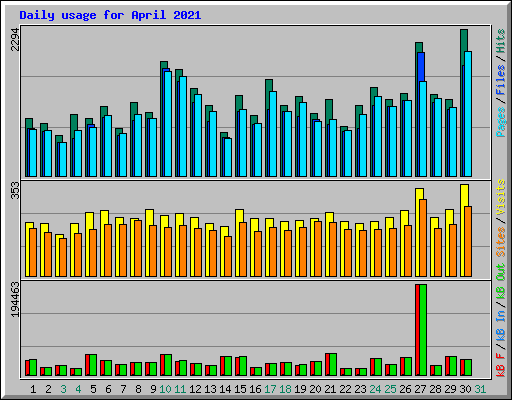Image resolution: width=512 pixels, height=400 pixels.
Task: Click the yellow Visits bar for day 15
Action: pos(239,216)
